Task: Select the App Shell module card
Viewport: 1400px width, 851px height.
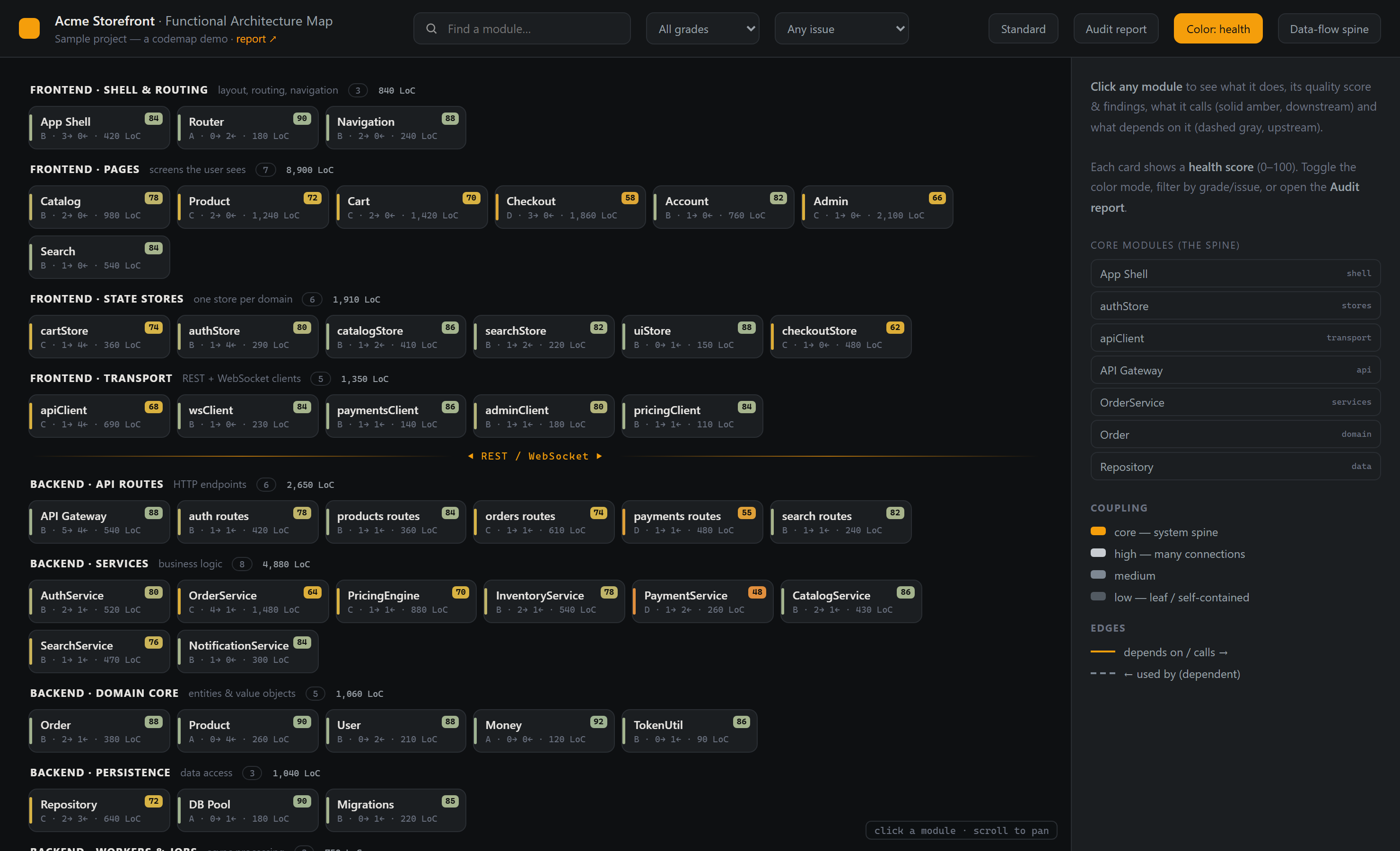Action: point(99,128)
